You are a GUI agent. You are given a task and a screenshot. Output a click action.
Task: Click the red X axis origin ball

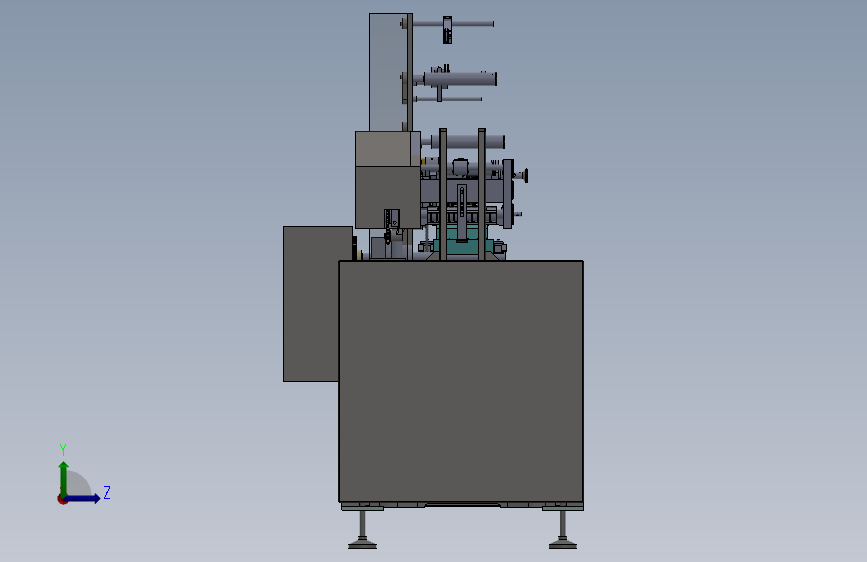(62, 499)
